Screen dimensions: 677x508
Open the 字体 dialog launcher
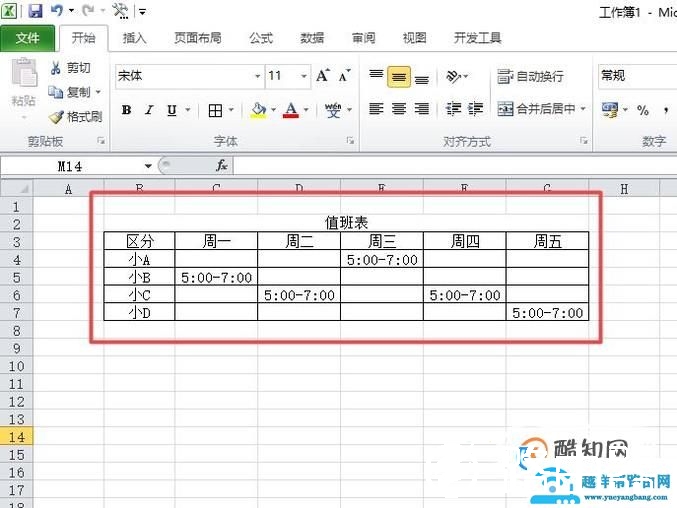[351, 141]
